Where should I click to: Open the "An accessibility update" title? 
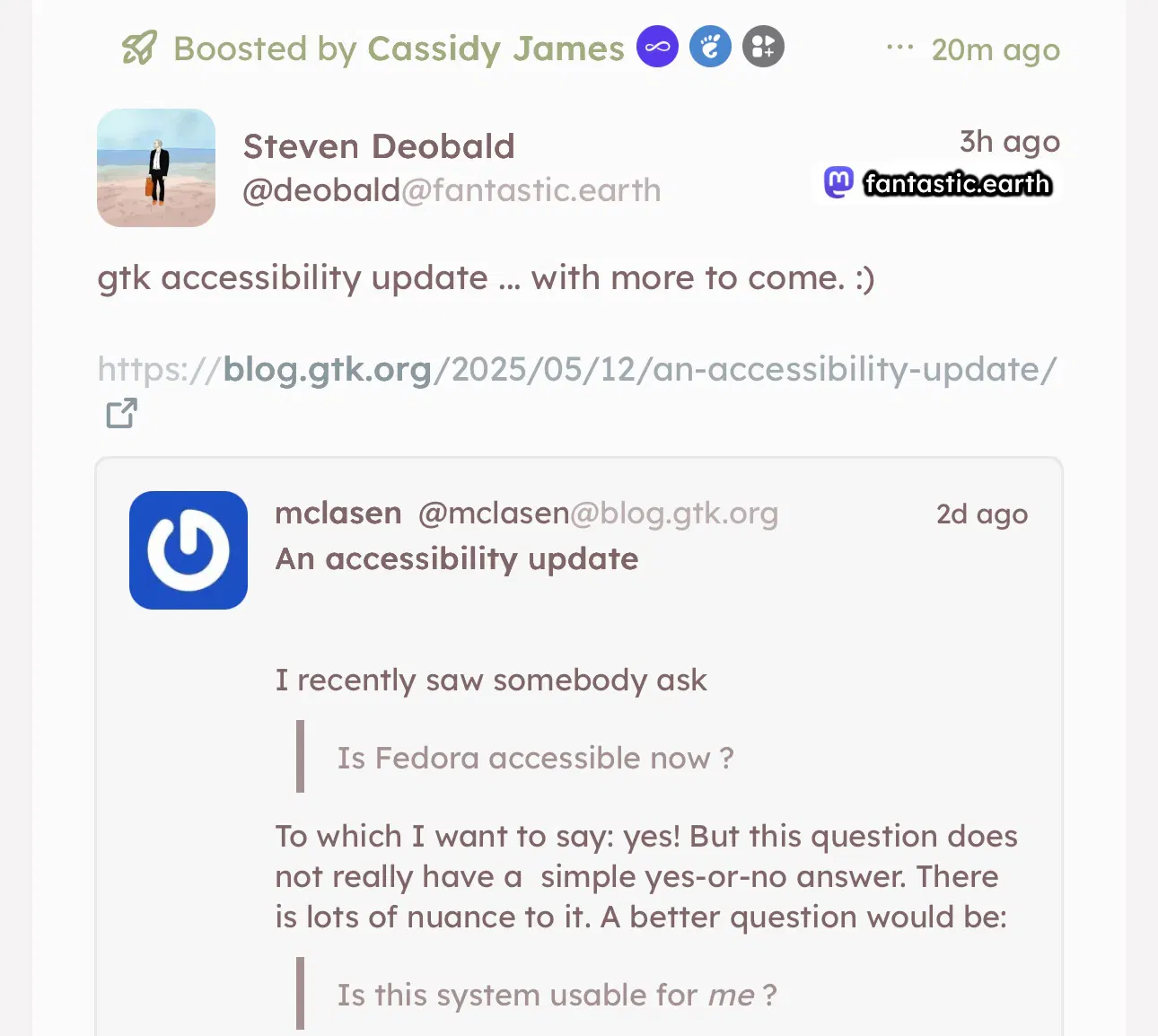point(457,559)
